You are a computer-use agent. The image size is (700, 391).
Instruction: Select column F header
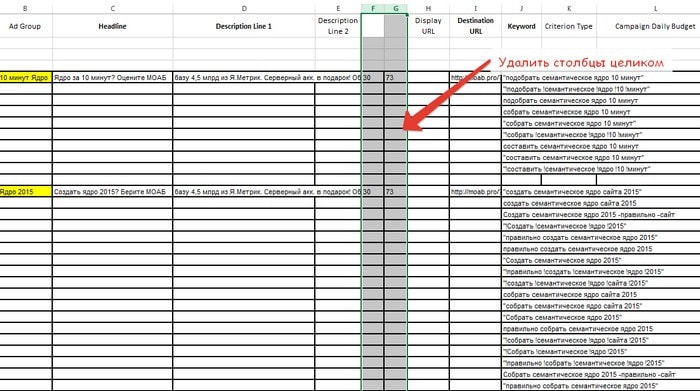(x=373, y=8)
